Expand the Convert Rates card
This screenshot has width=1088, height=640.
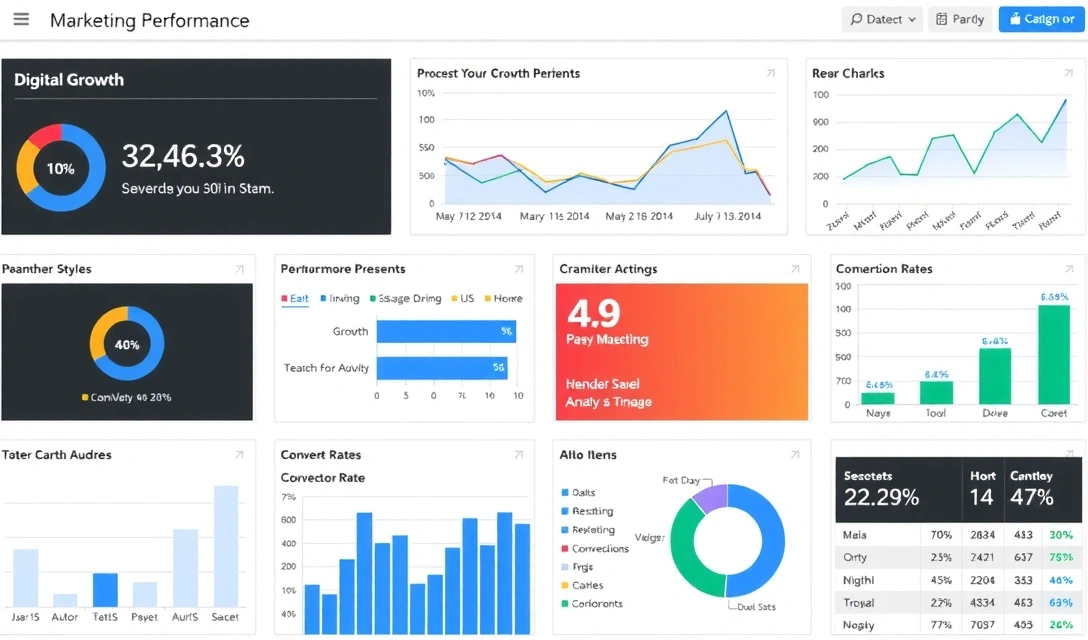click(x=518, y=455)
